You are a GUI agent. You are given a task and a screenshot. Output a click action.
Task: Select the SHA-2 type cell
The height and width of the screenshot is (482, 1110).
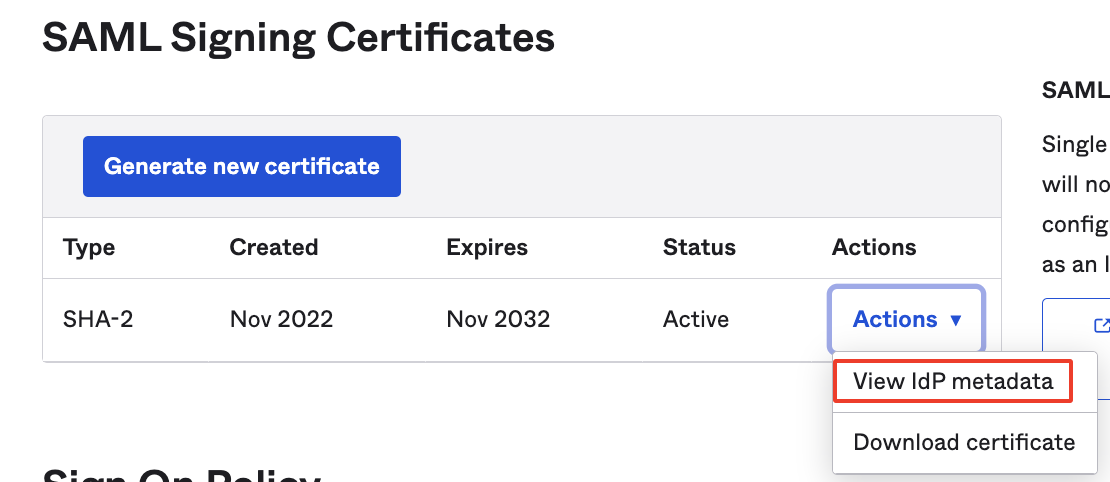point(97,320)
